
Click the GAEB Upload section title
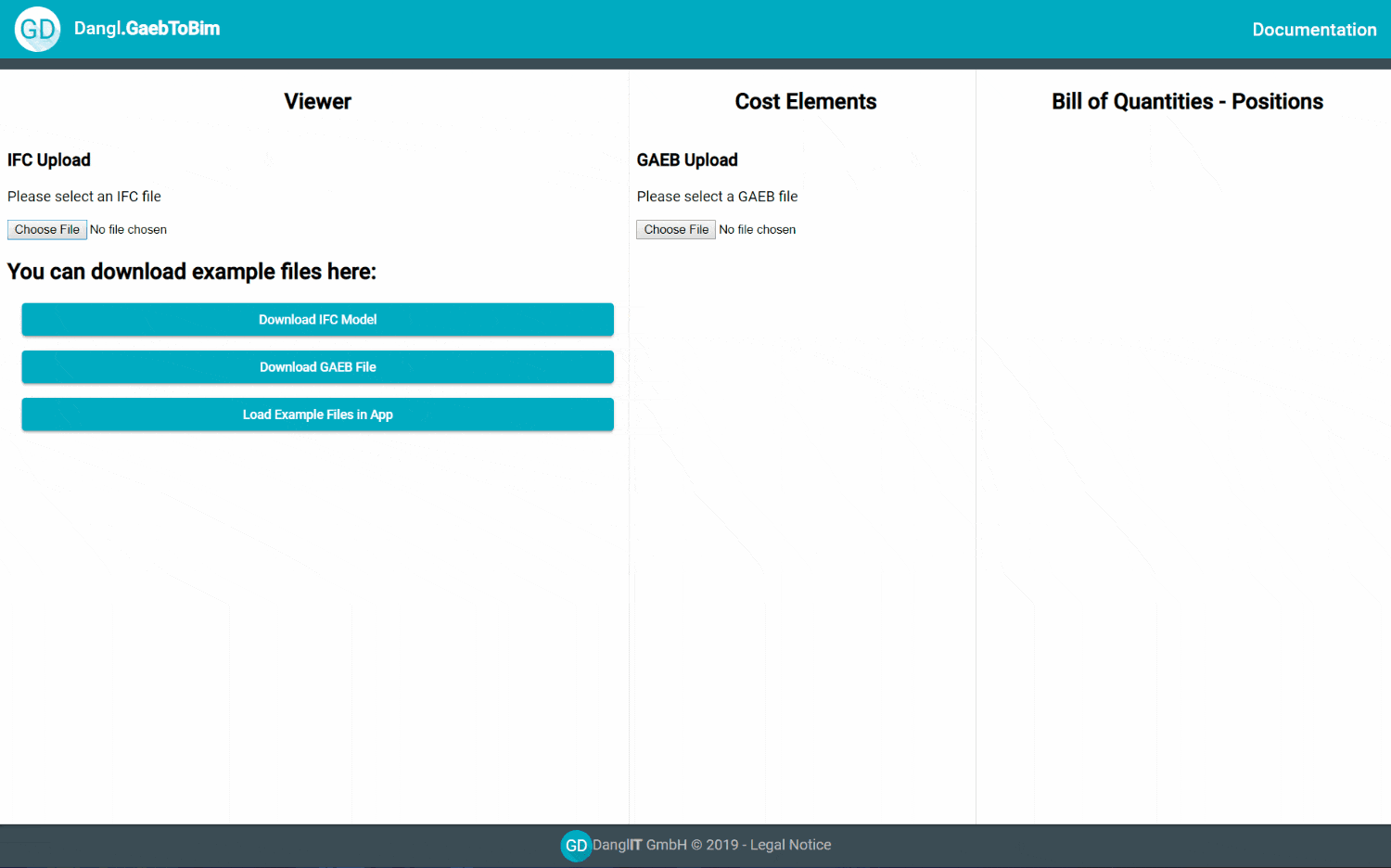pyautogui.click(x=687, y=160)
